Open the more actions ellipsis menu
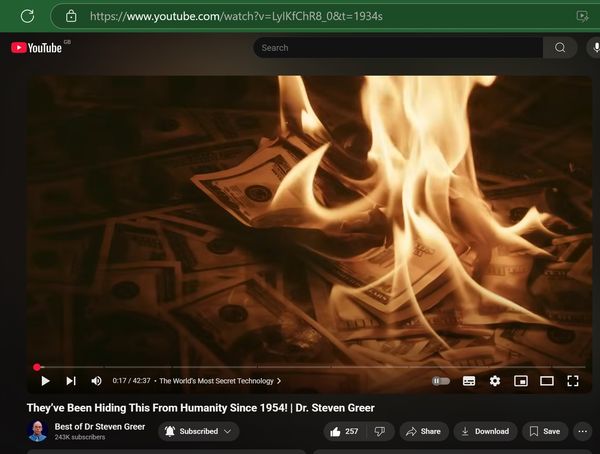600x454 pixels. [582, 431]
